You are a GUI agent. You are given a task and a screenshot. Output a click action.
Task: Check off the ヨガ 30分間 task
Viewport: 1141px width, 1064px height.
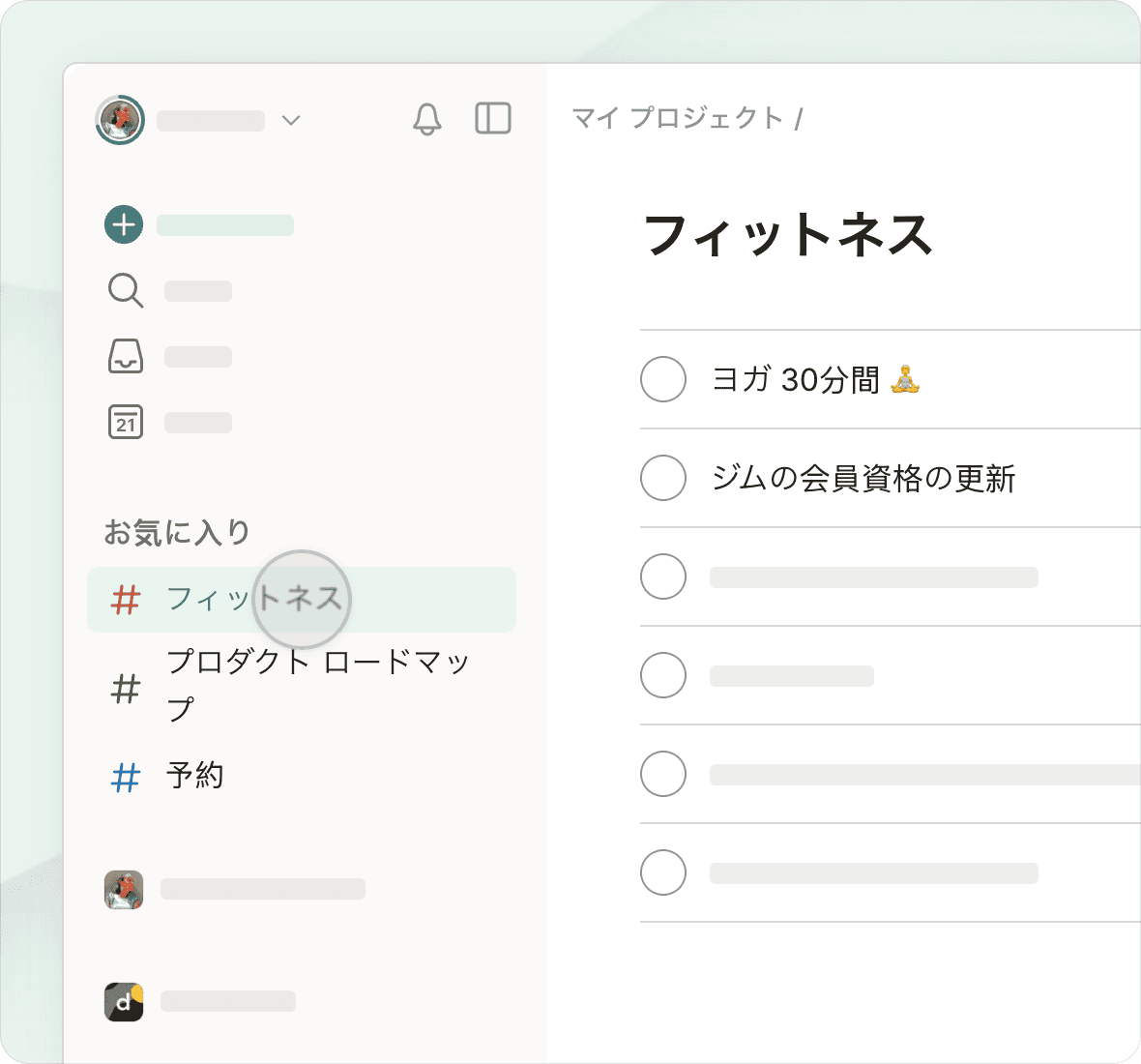coord(663,379)
